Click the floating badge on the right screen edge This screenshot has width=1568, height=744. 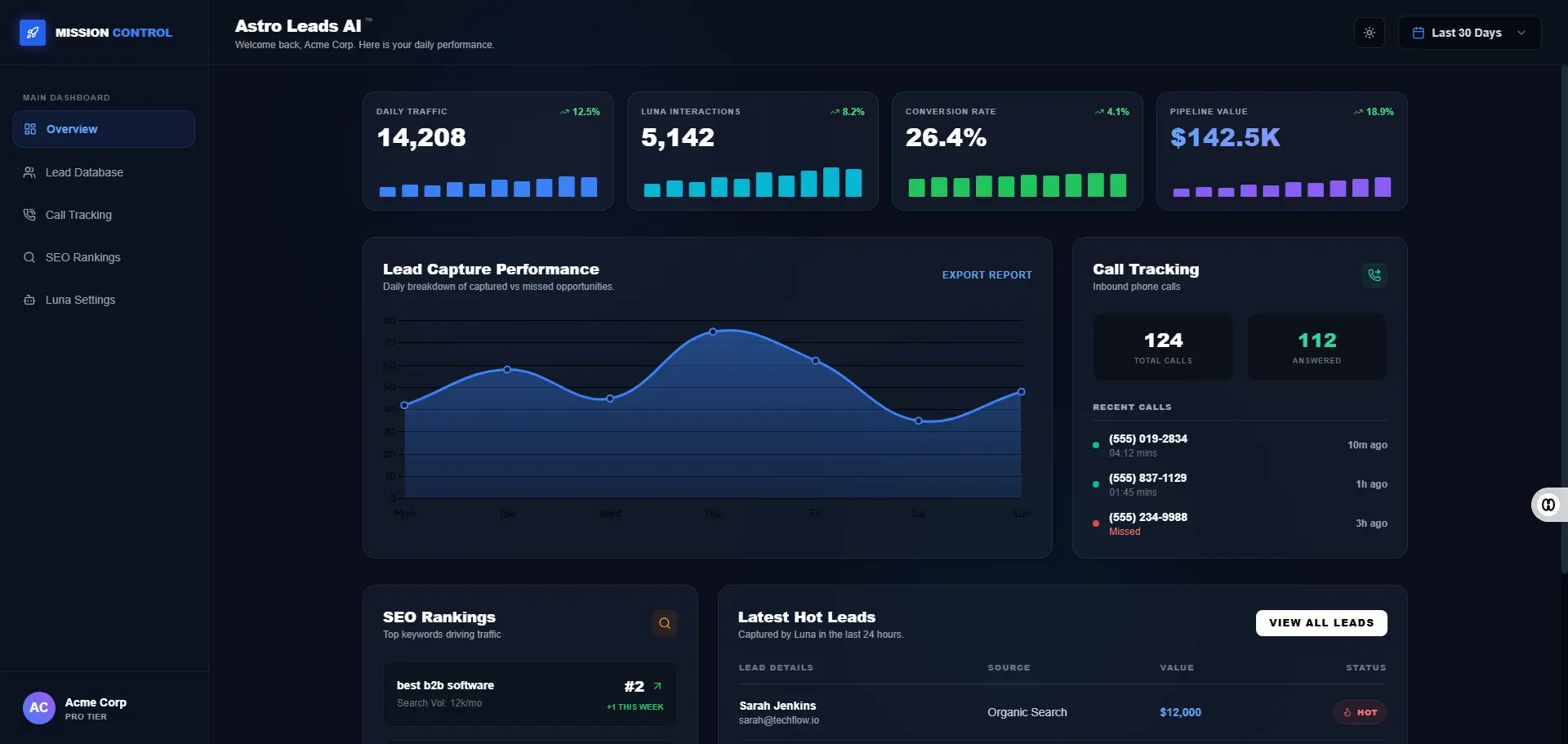(1548, 505)
